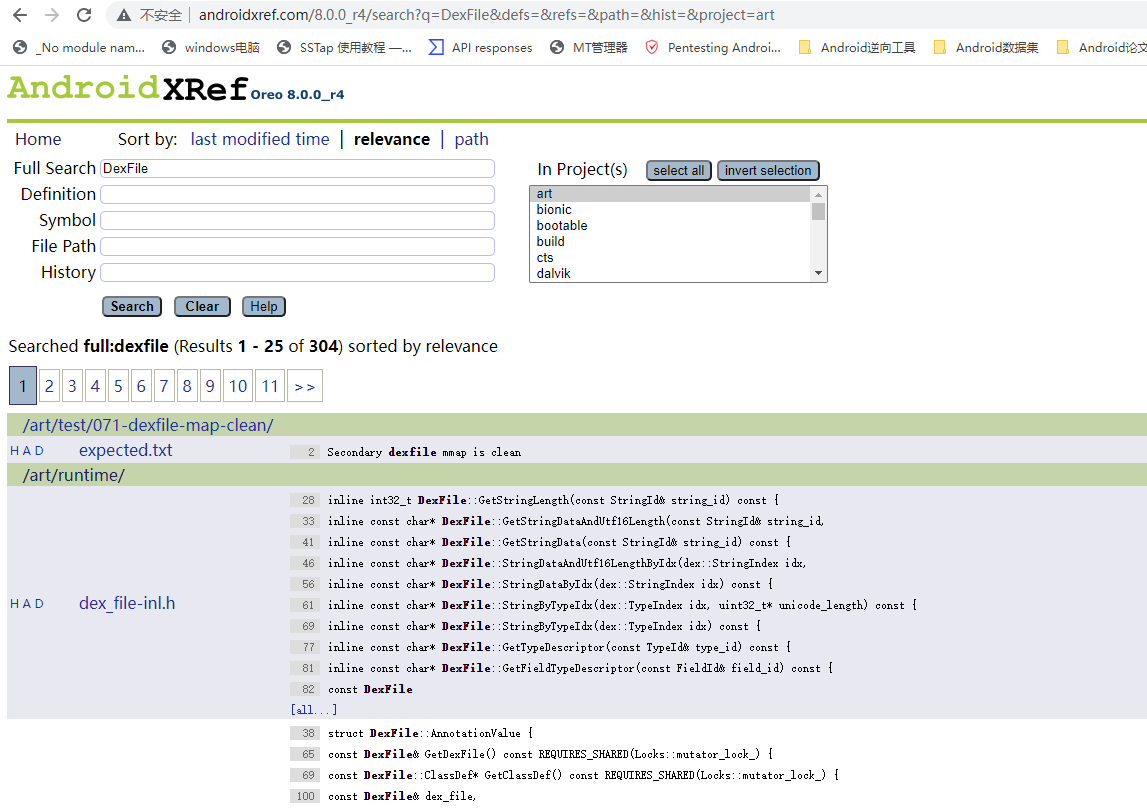This screenshot has height=810, width=1147.
Task: Click the 'select all' projects button
Action: (x=679, y=170)
